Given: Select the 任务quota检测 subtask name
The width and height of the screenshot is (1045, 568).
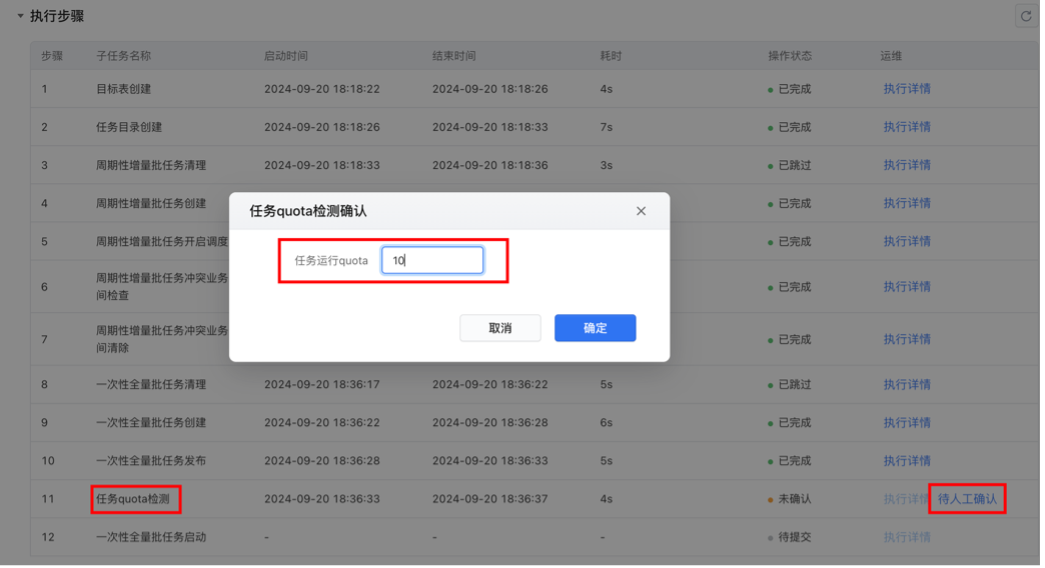Looking at the screenshot, I should click(133, 501).
